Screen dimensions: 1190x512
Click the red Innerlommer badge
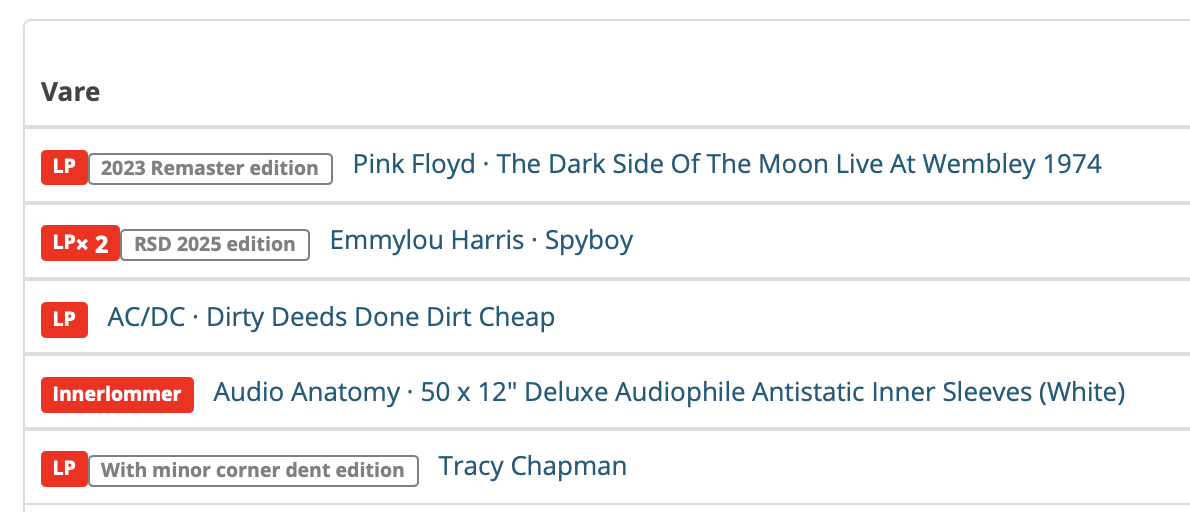click(x=117, y=394)
